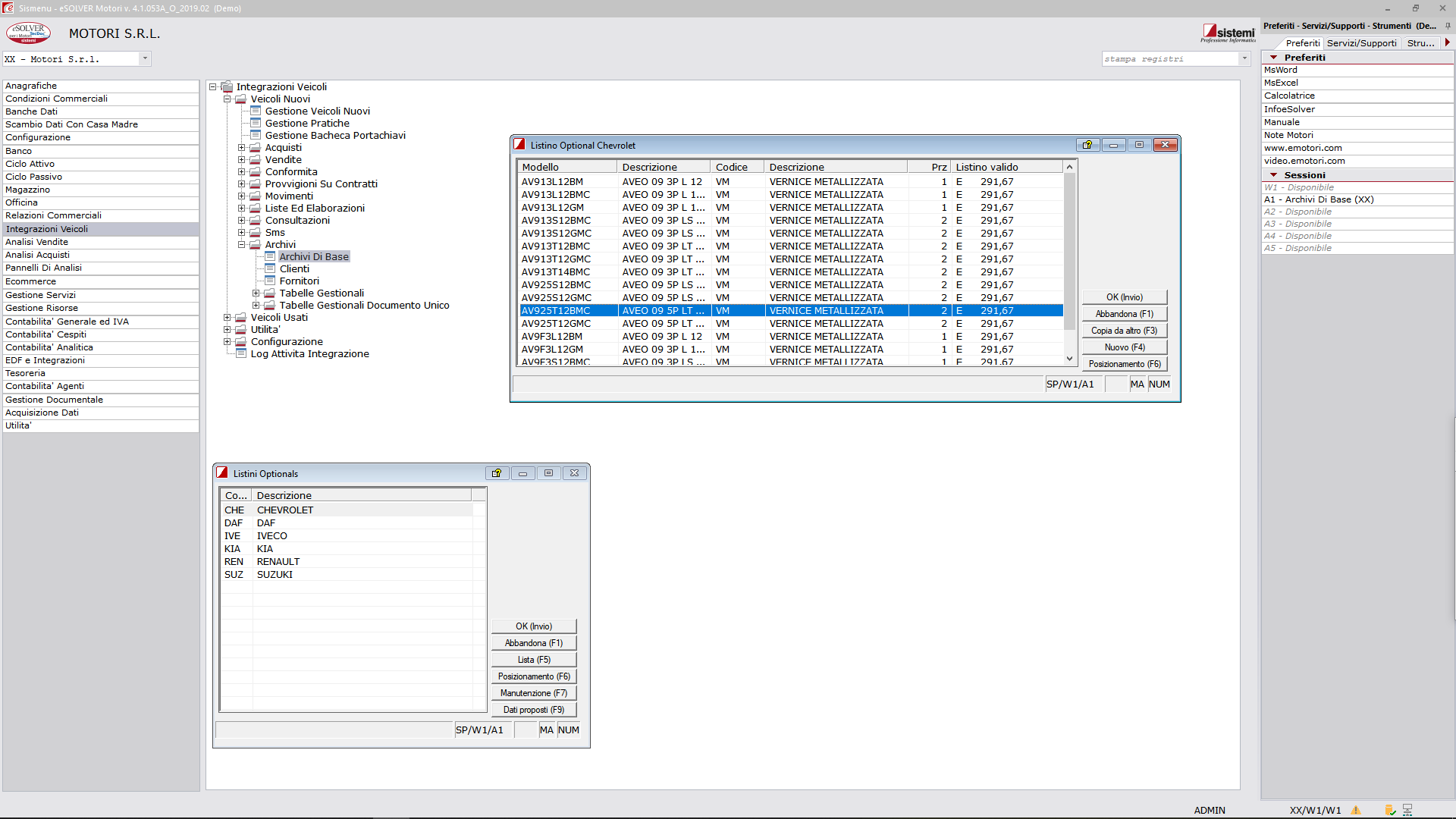Screen dimensions: 1456x819
Task: Click OK (Invio) in Listino Optional Chevrolet
Action: coord(1124,297)
